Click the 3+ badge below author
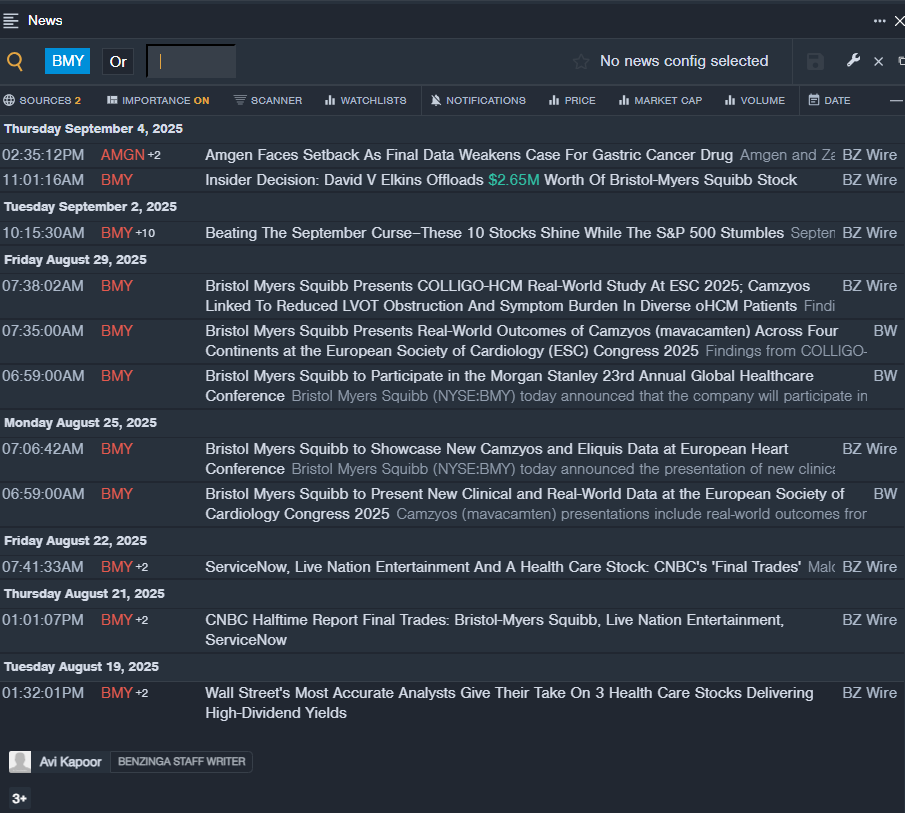The height and width of the screenshot is (813, 905). [20, 799]
